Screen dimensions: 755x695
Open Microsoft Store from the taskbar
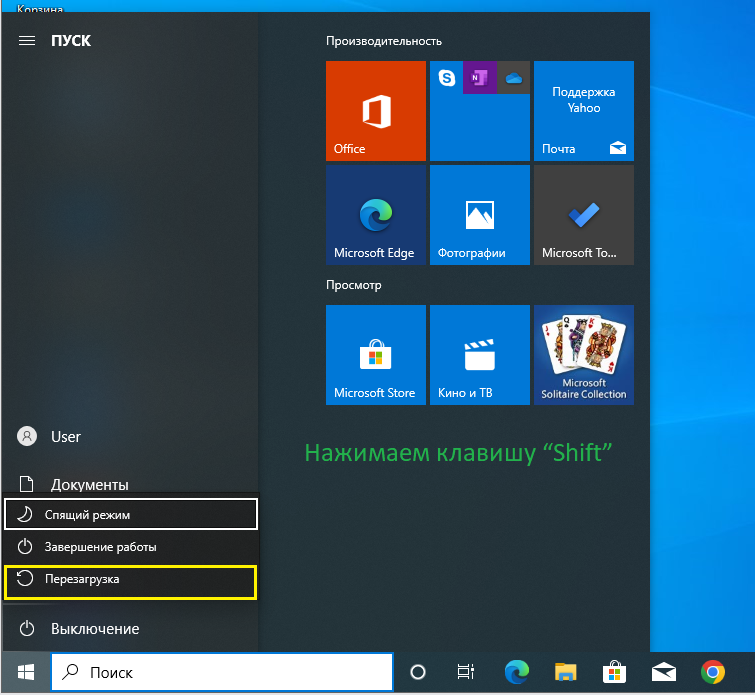pyautogui.click(x=614, y=672)
